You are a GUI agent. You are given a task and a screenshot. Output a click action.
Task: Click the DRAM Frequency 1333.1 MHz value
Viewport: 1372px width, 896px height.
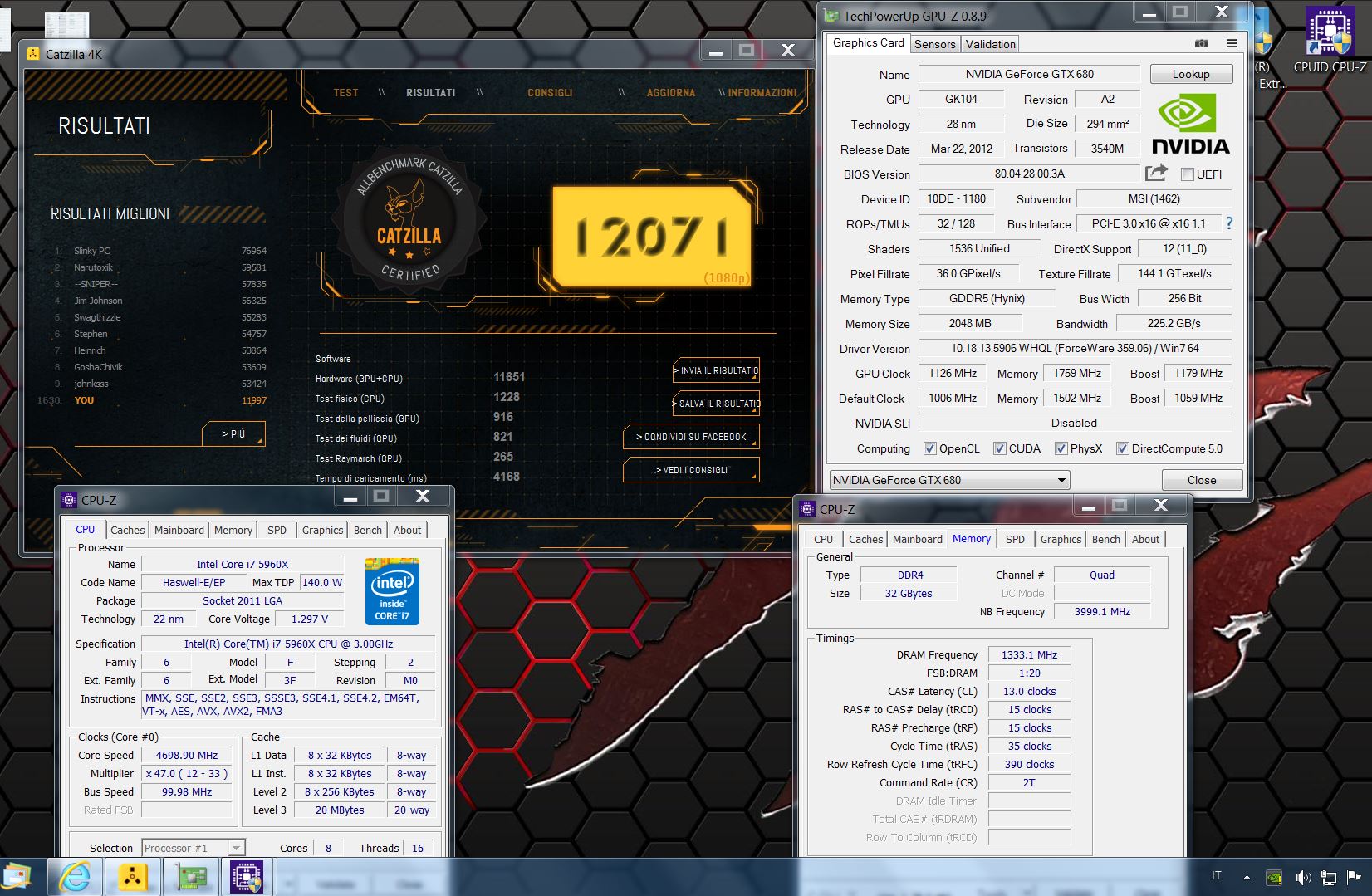pyautogui.click(x=1029, y=654)
